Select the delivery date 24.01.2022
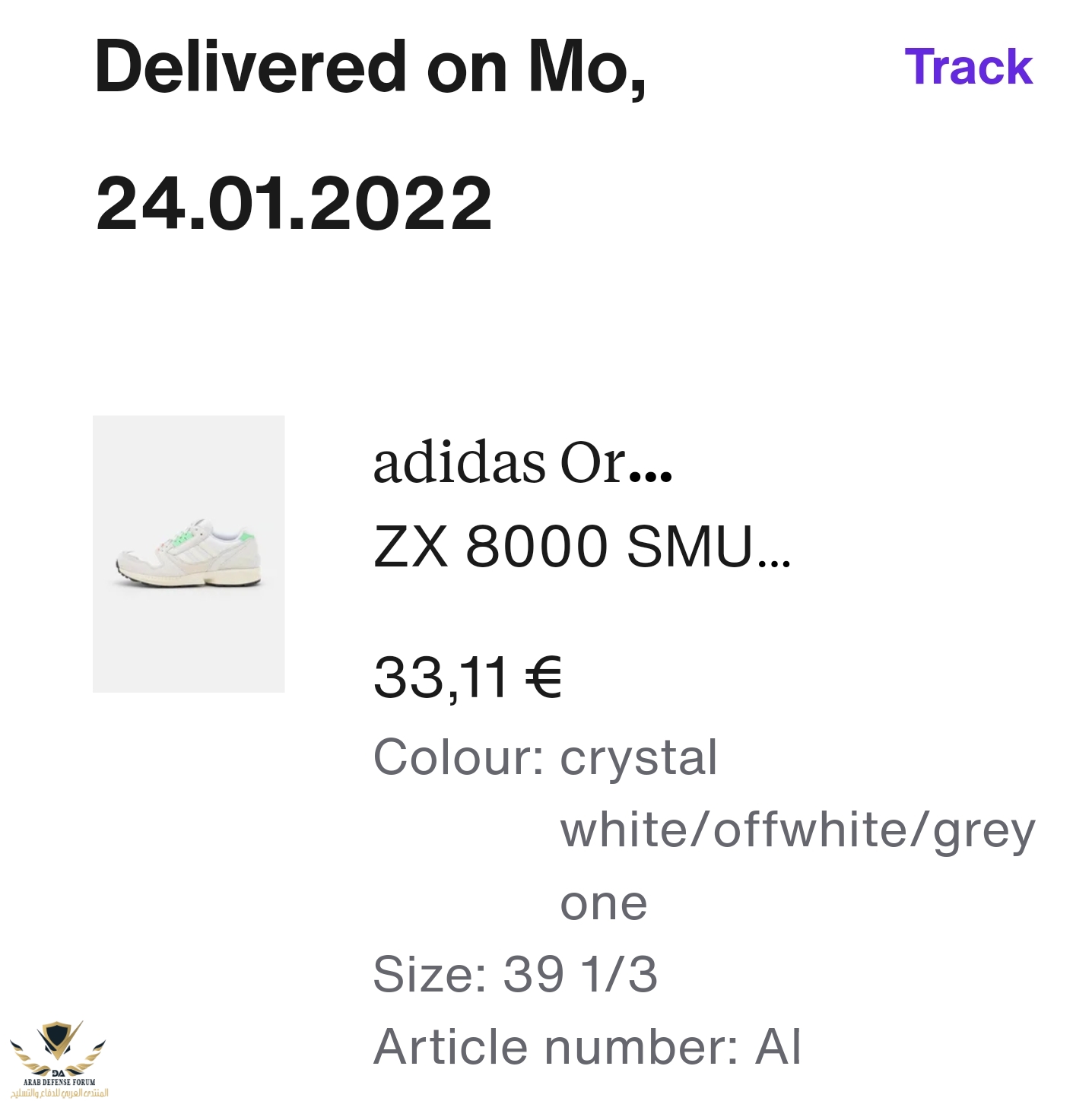1092x1101 pixels. click(294, 203)
